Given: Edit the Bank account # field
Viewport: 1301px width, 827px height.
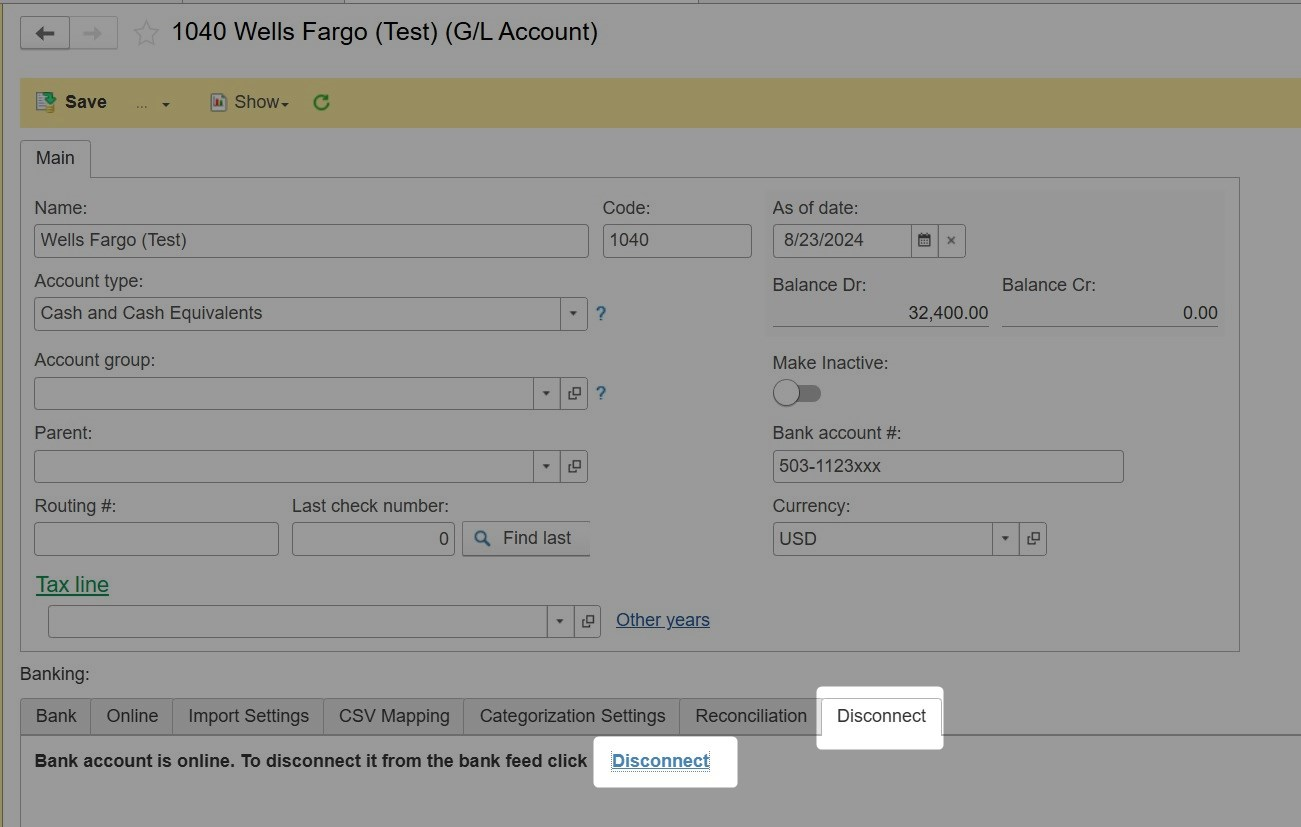Looking at the screenshot, I should click(x=948, y=466).
